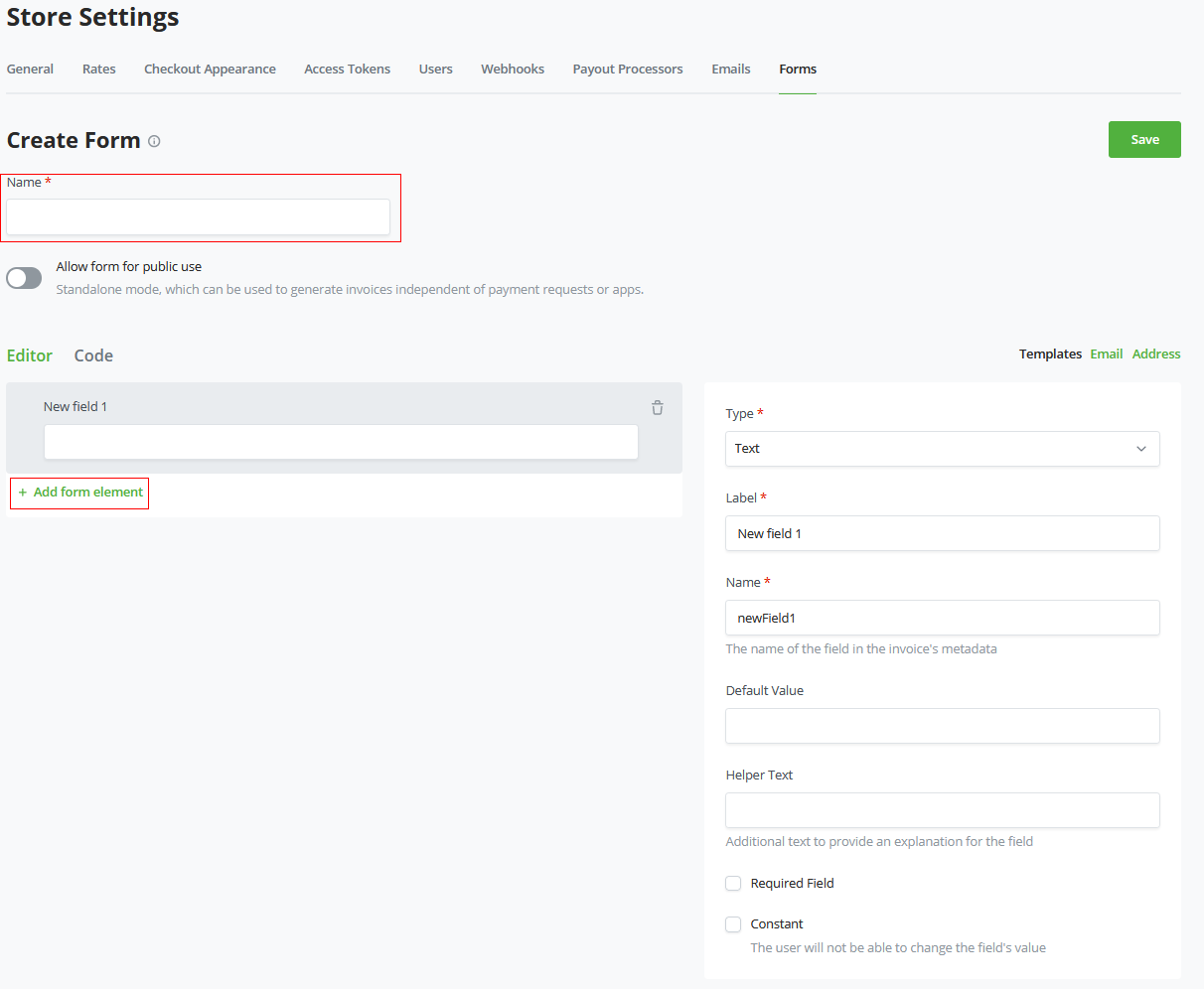This screenshot has width=1204, height=989.
Task: Click the green Save button
Action: pyautogui.click(x=1143, y=139)
